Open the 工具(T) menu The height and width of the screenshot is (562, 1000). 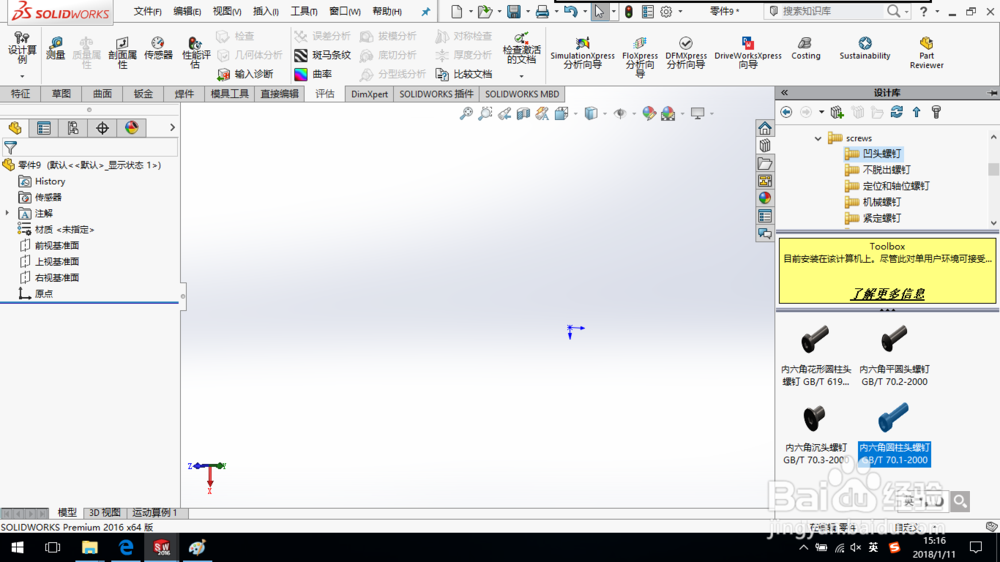[304, 11]
